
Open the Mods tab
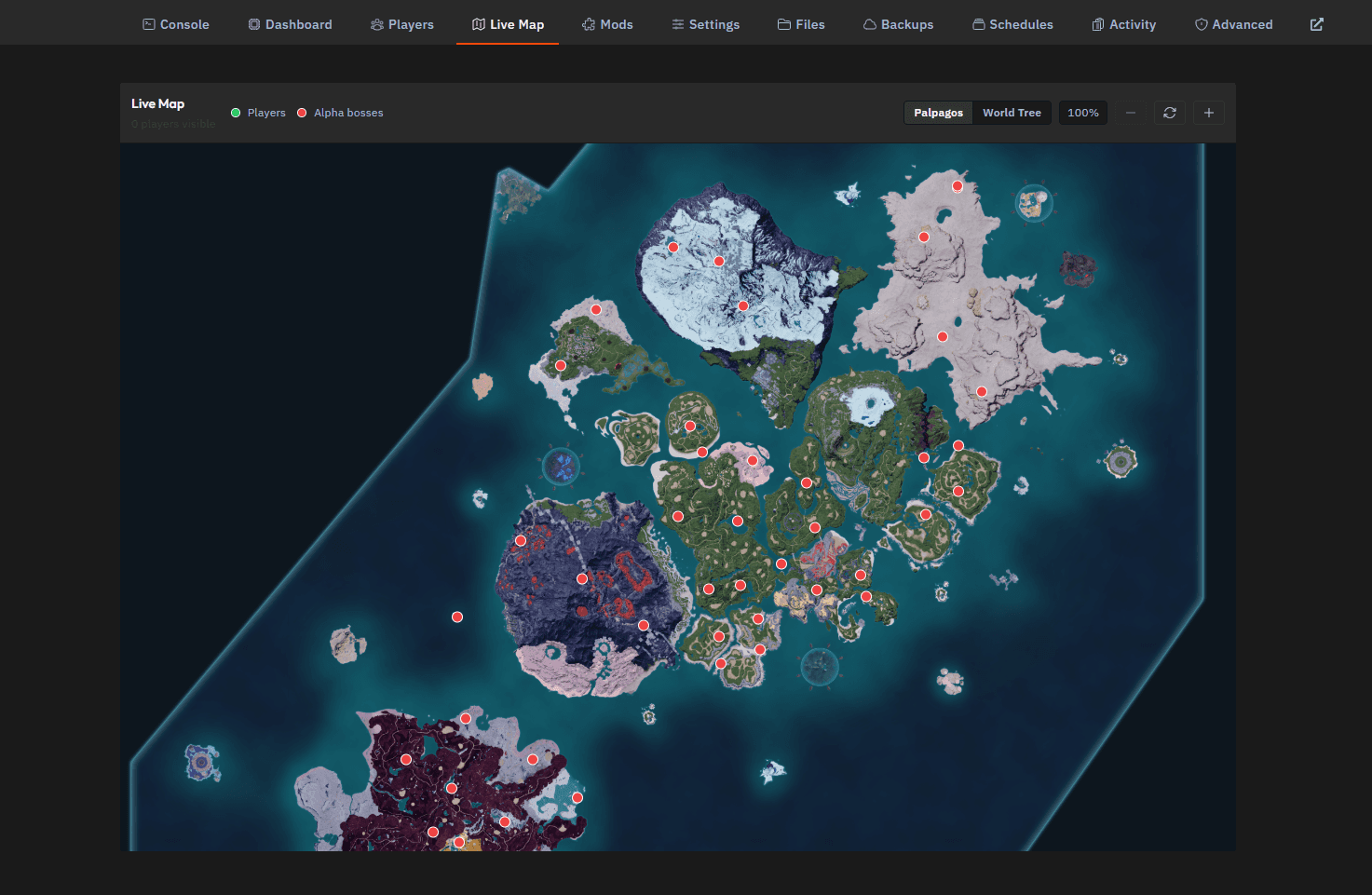(607, 24)
